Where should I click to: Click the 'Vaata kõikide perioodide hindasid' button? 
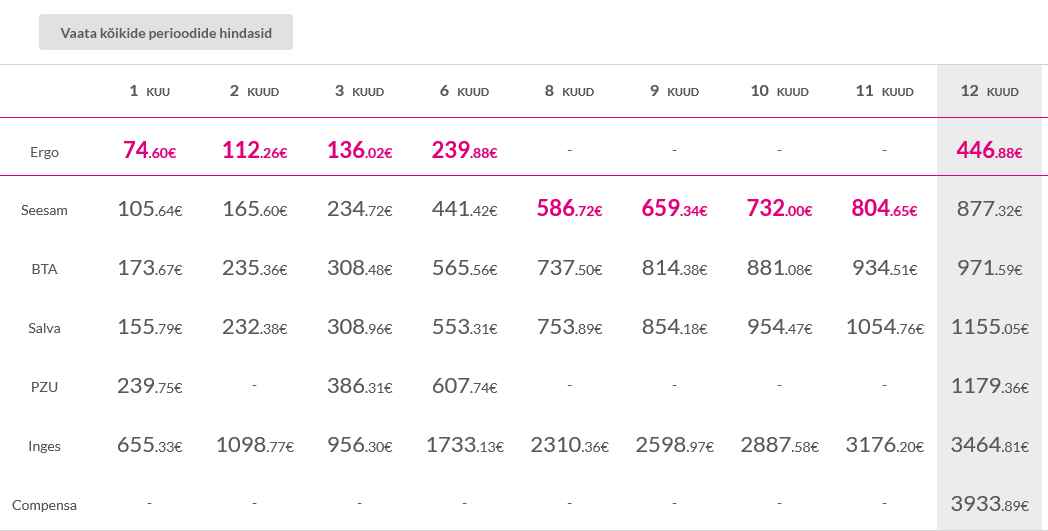166,32
